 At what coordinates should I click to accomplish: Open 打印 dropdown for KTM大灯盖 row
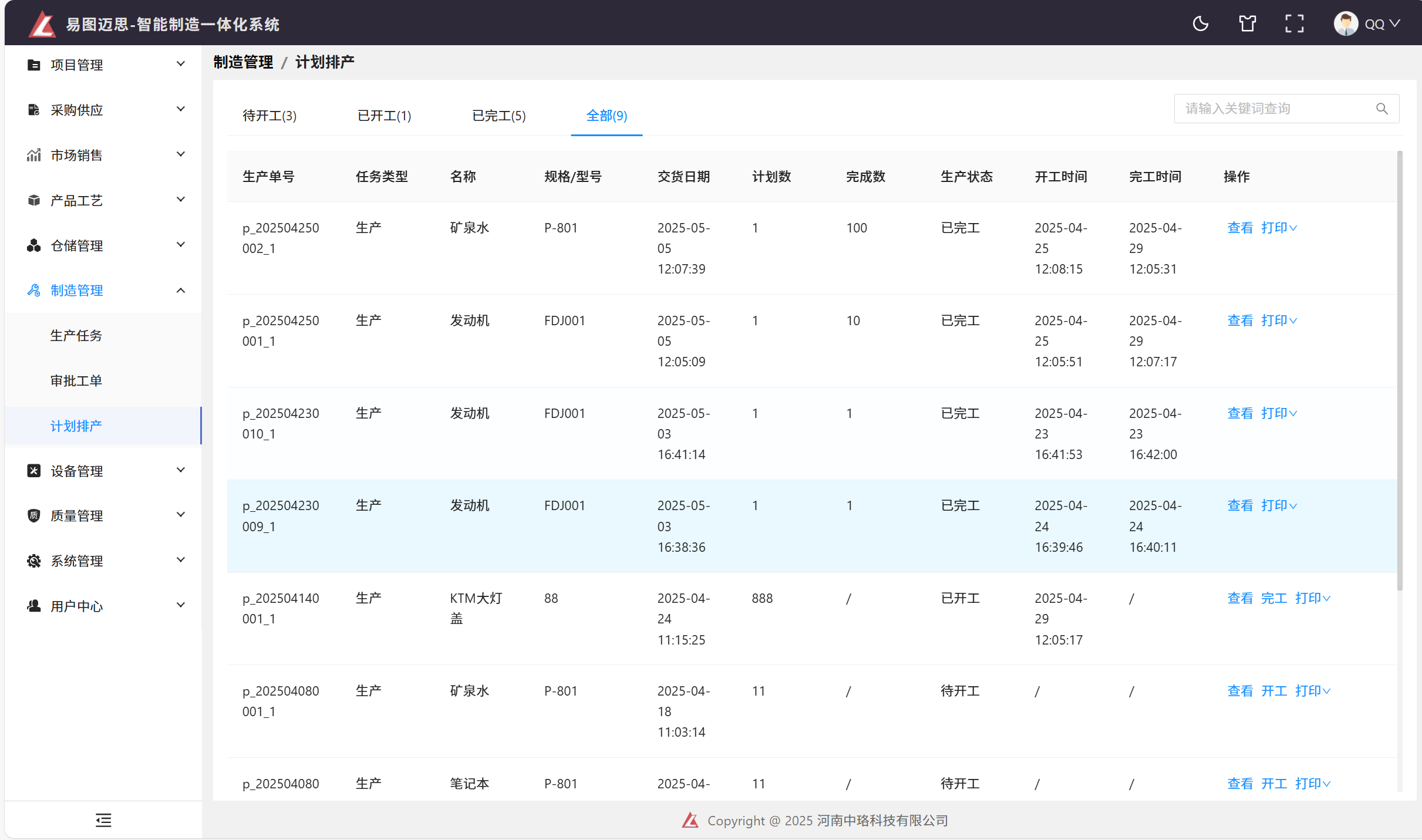[x=1313, y=598]
